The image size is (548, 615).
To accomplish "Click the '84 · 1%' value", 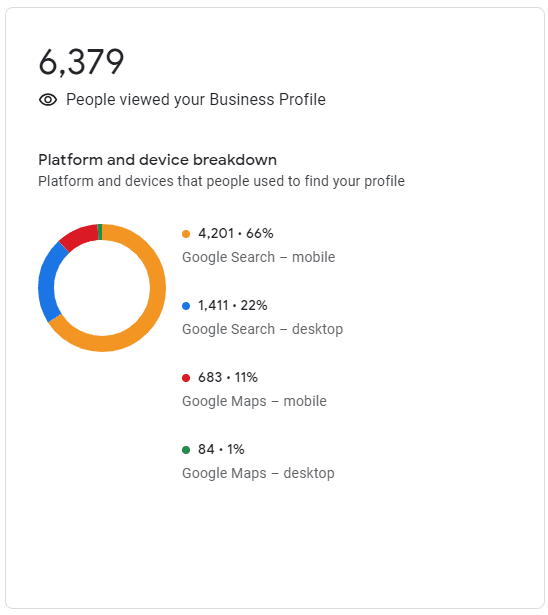I will pyautogui.click(x=221, y=449).
